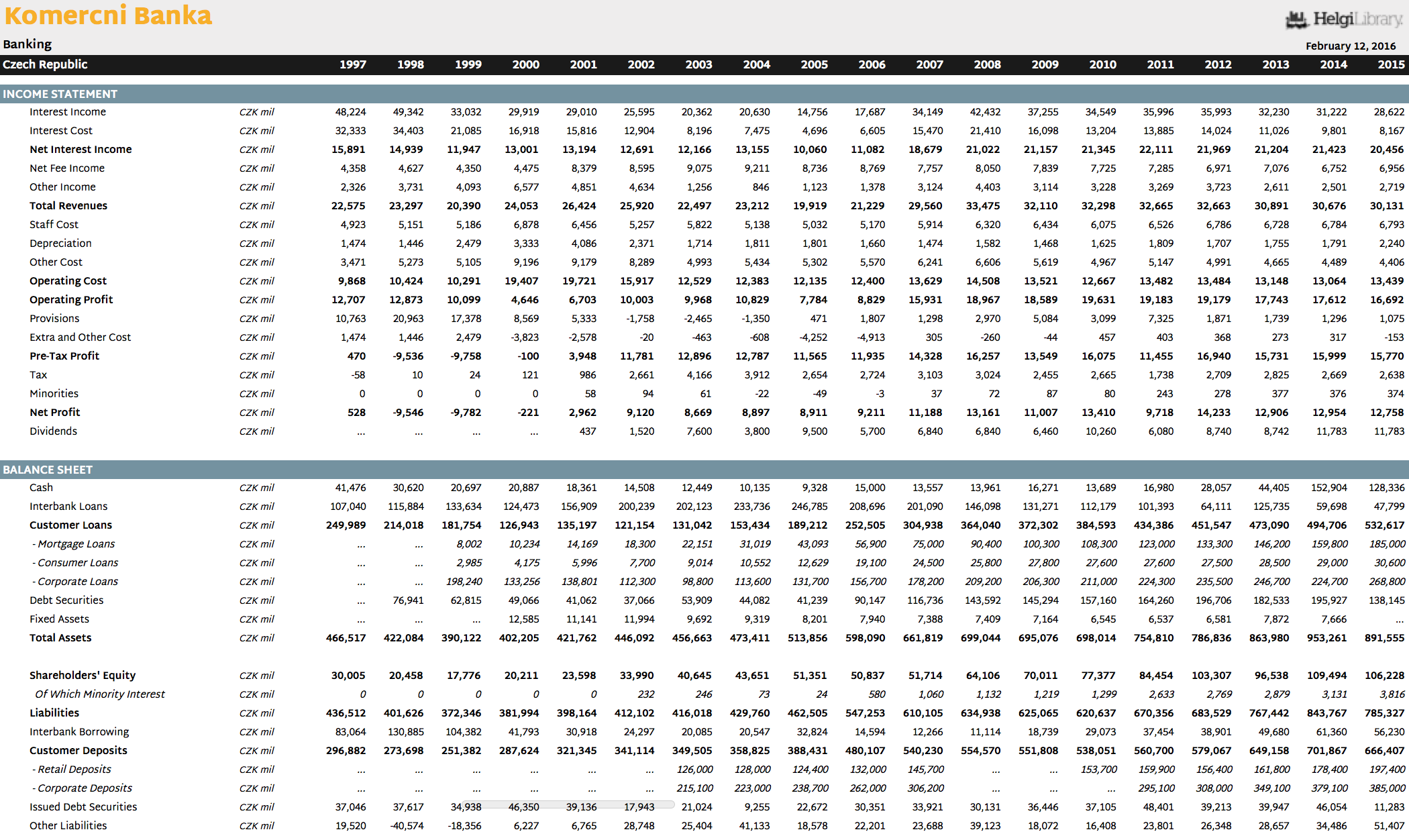
Task: Select the Minorities row label
Action: coord(54,394)
